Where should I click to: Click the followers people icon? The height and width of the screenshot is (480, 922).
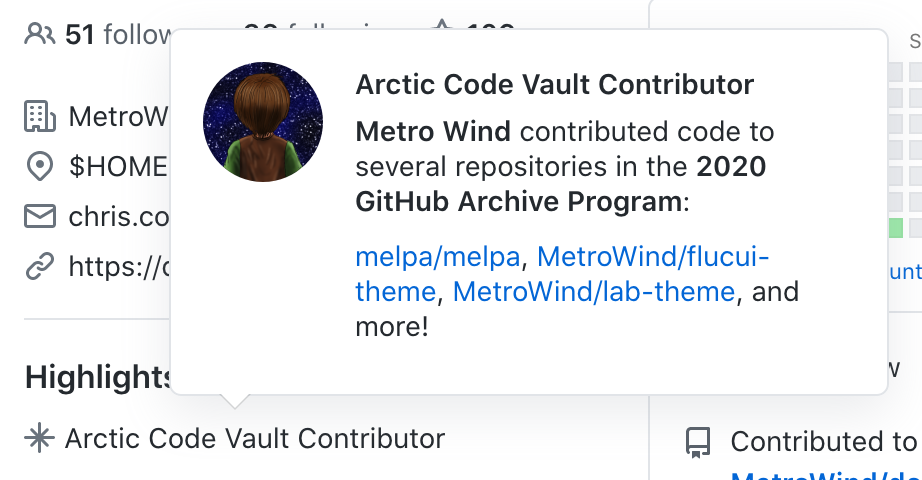coord(40,35)
